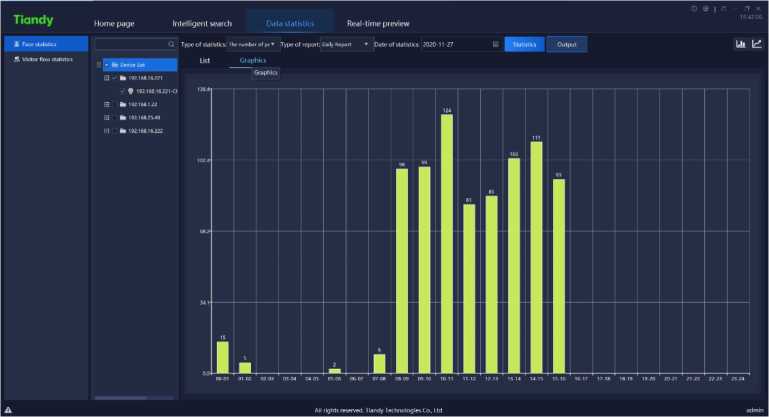Select Visitor flow statistics in sidebar
Screen dimensions: 769x417
click(46, 59)
